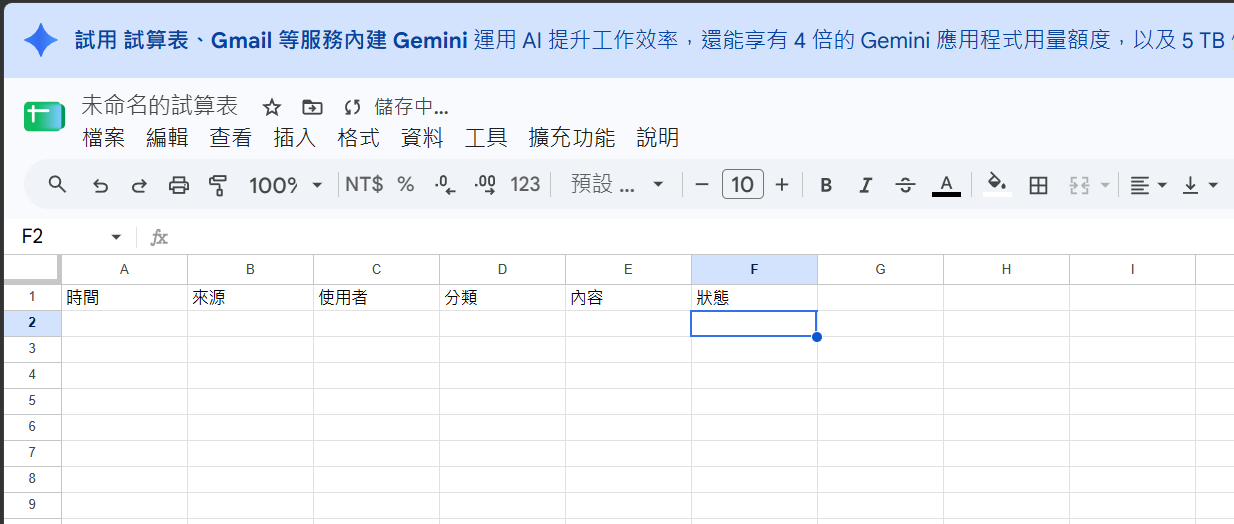Screen dimensions: 1234x524
Task: Decrease font size with minus button
Action: point(702,185)
